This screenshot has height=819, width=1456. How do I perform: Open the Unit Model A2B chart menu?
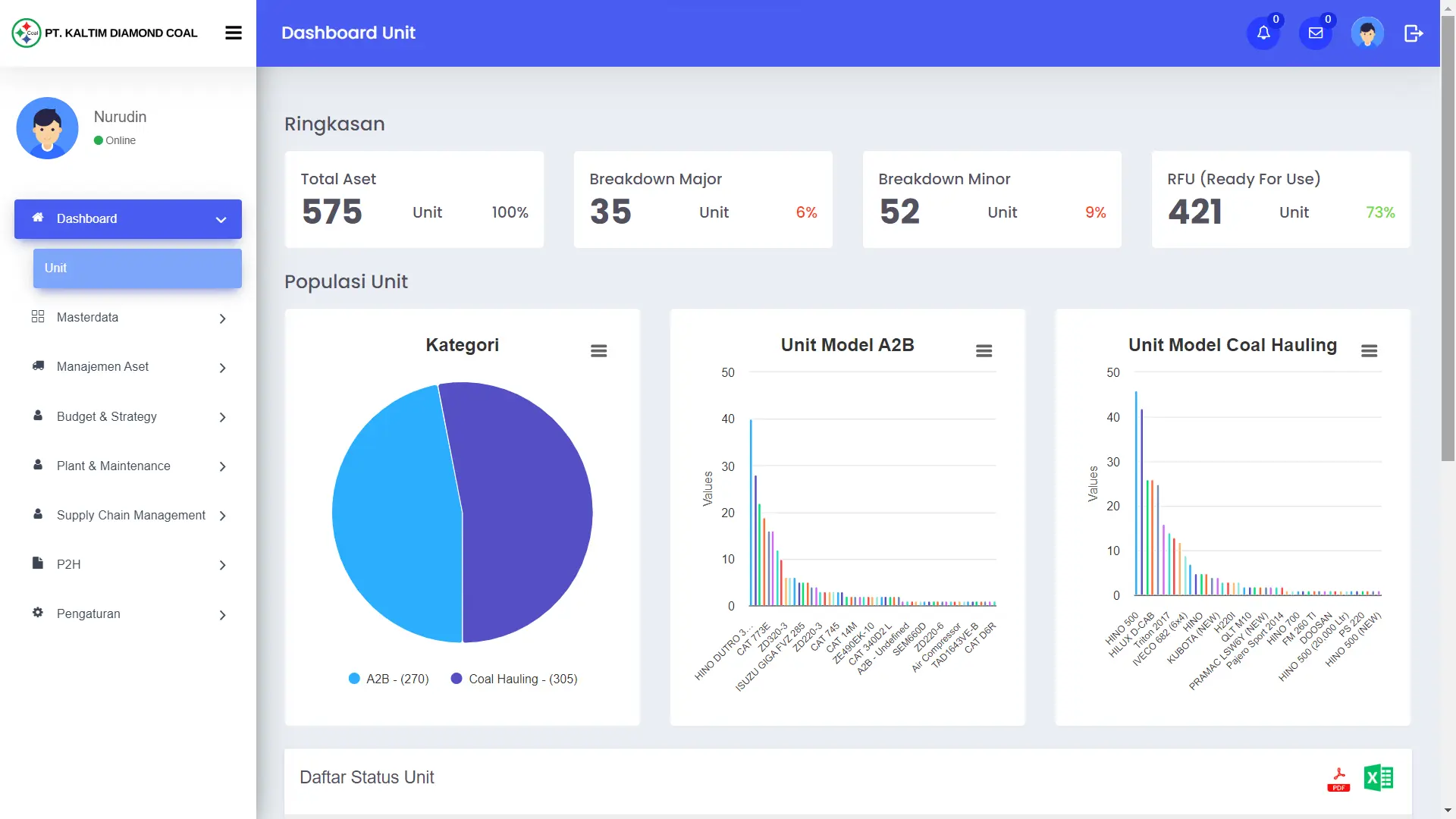click(984, 351)
